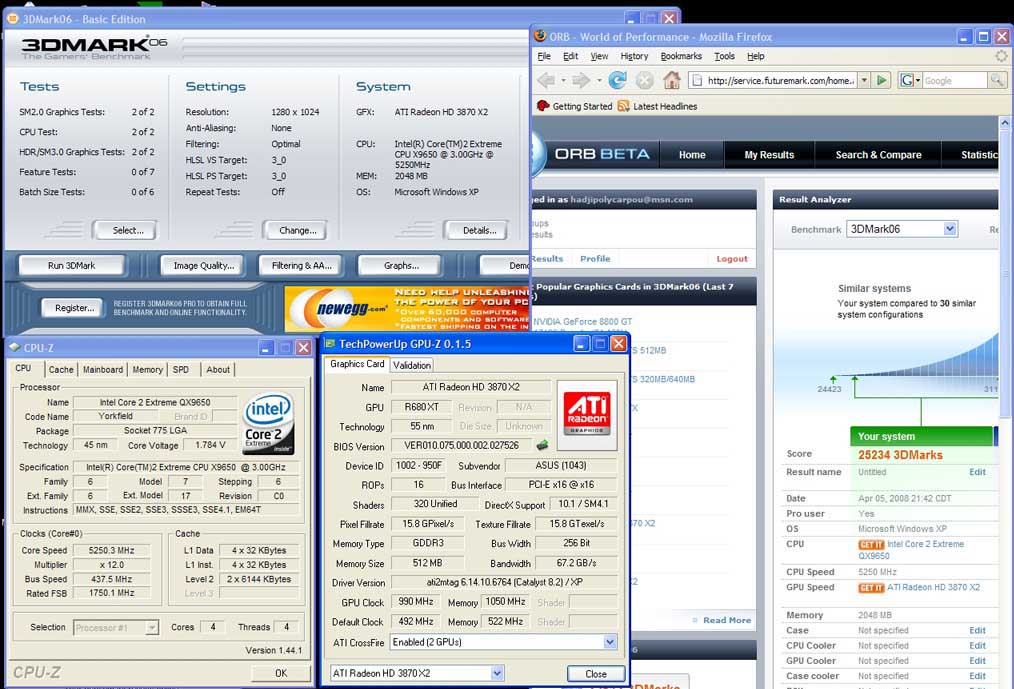1014x689 pixels.
Task: Click the search magnifier in Firefox
Action: click(x=997, y=80)
